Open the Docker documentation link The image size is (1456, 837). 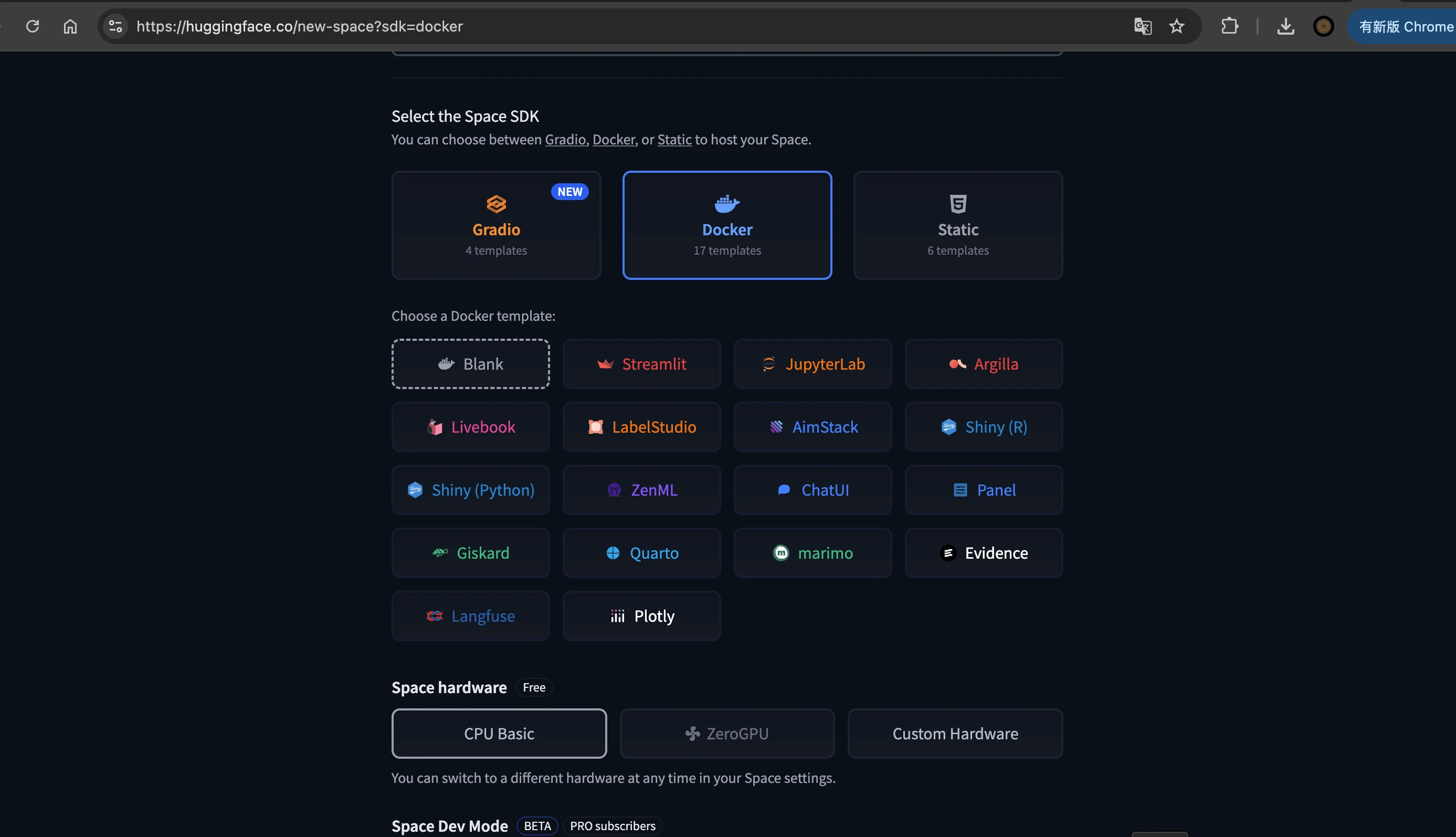coord(613,140)
